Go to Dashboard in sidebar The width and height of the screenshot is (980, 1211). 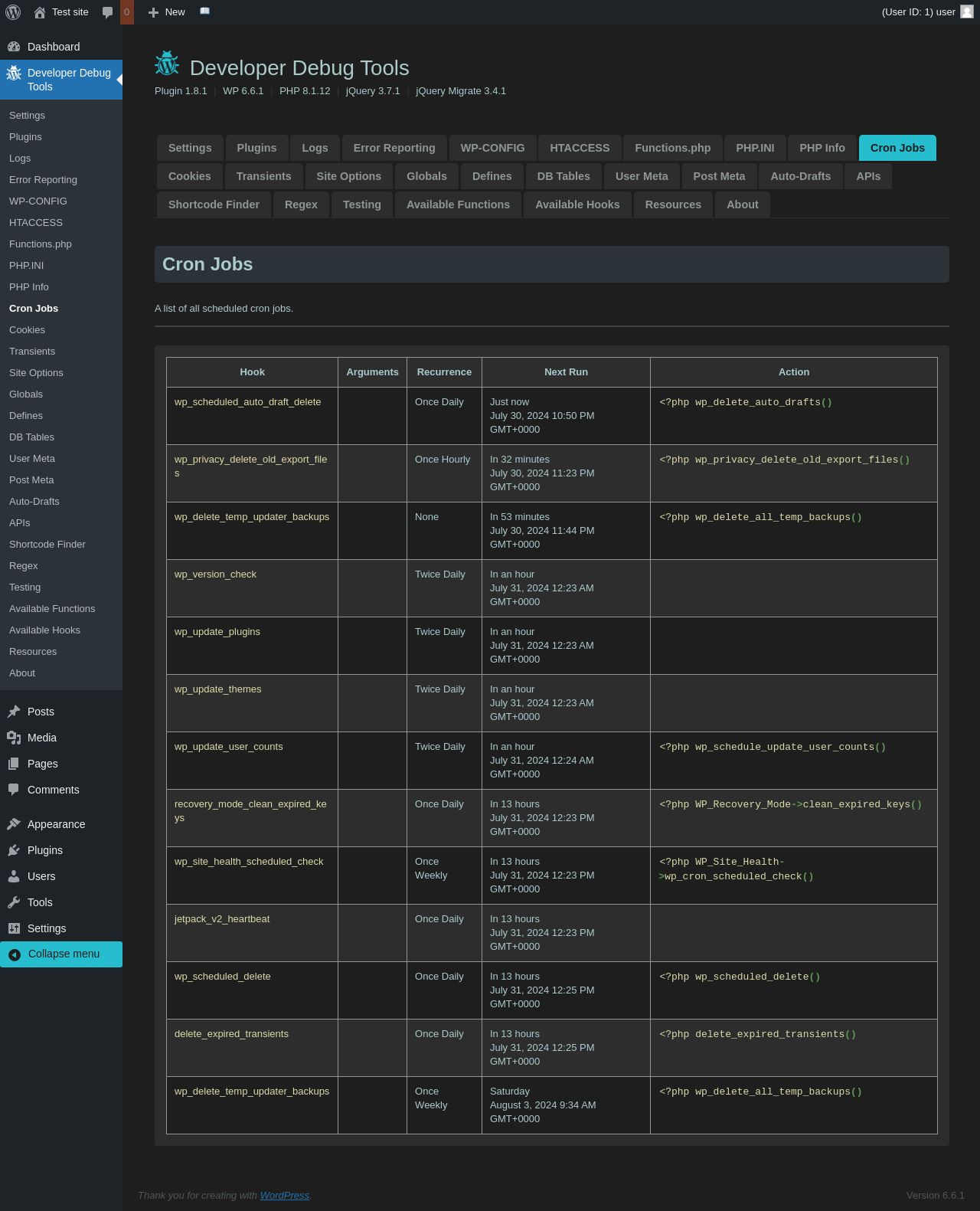pos(54,47)
